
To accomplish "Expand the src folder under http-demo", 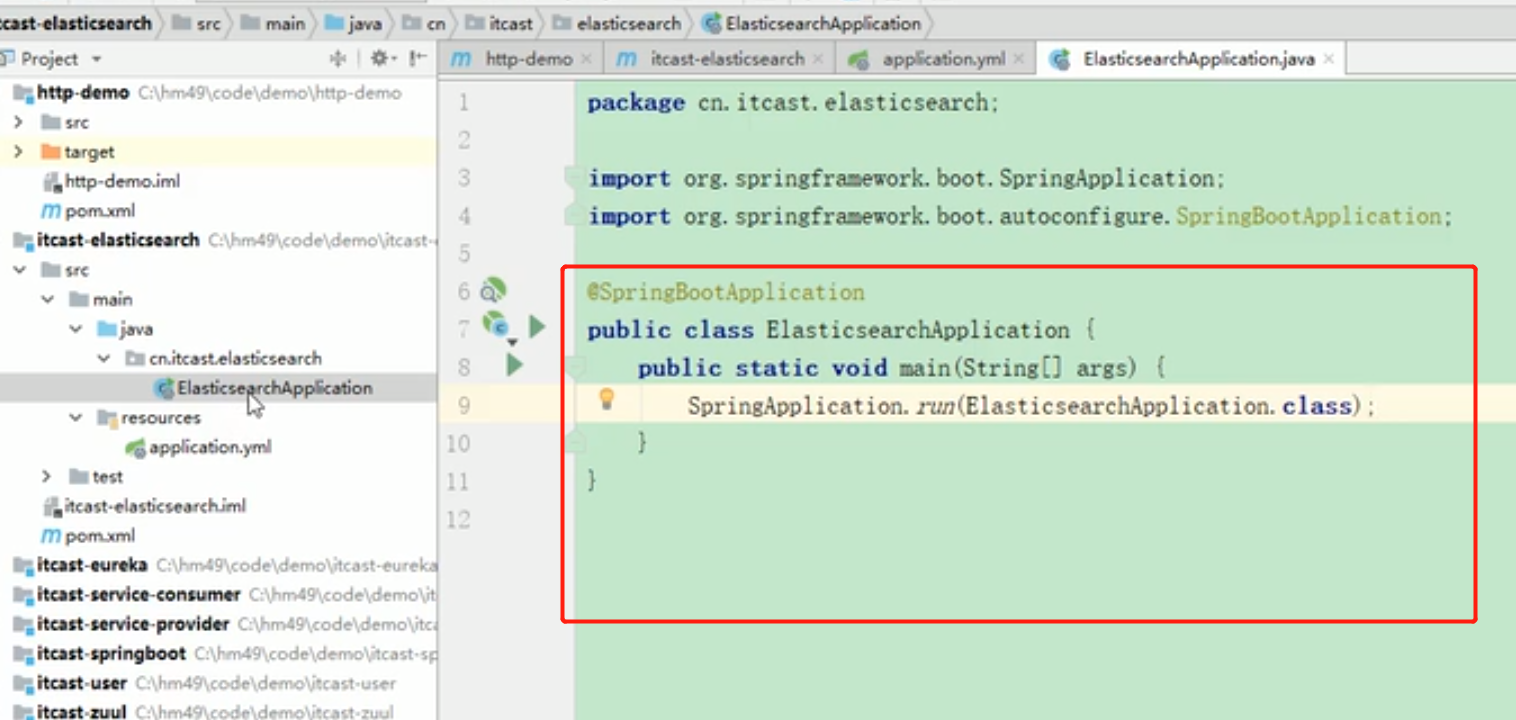I will [x=18, y=122].
